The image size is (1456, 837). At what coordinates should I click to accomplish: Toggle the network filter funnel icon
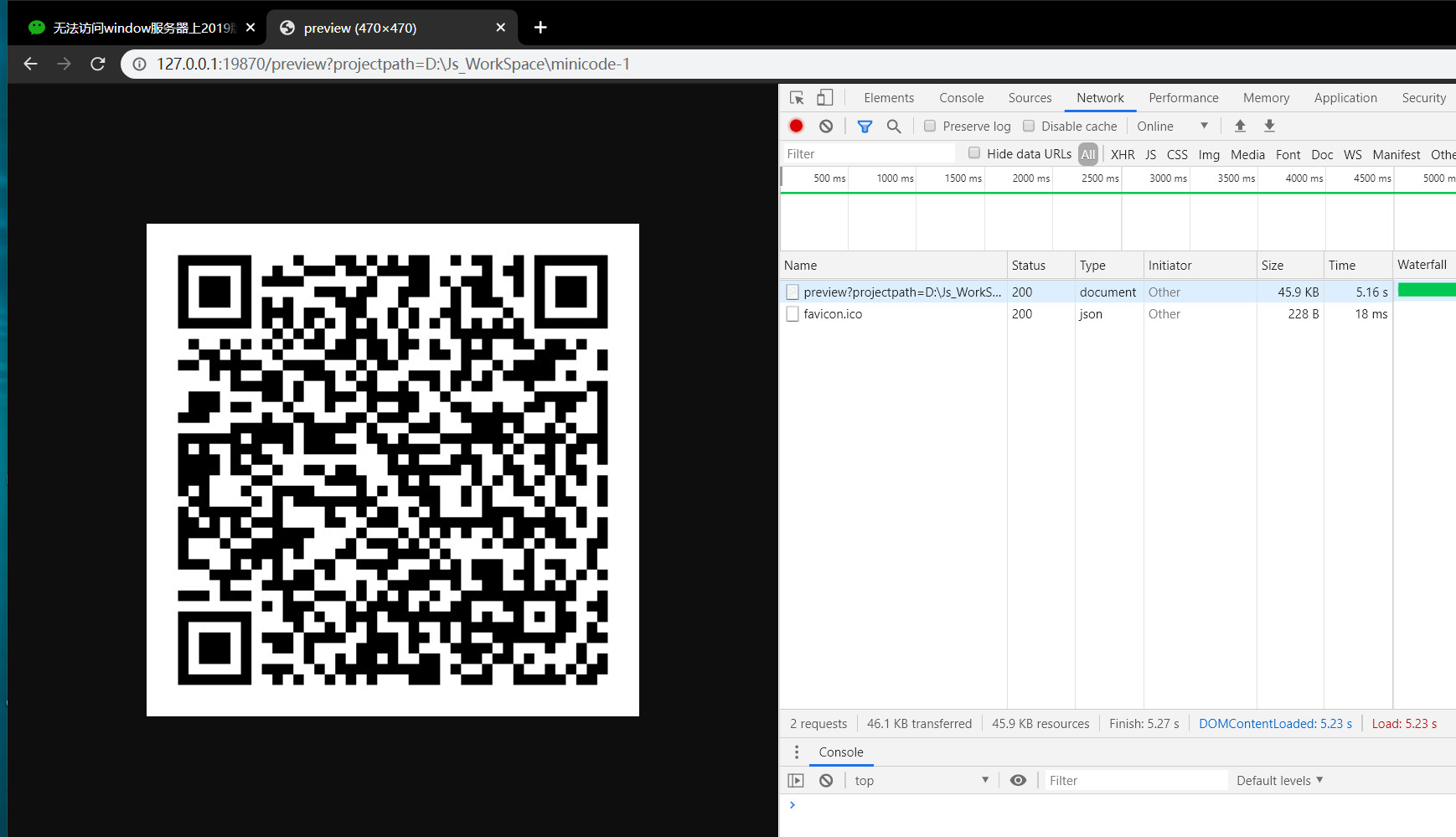[865, 126]
